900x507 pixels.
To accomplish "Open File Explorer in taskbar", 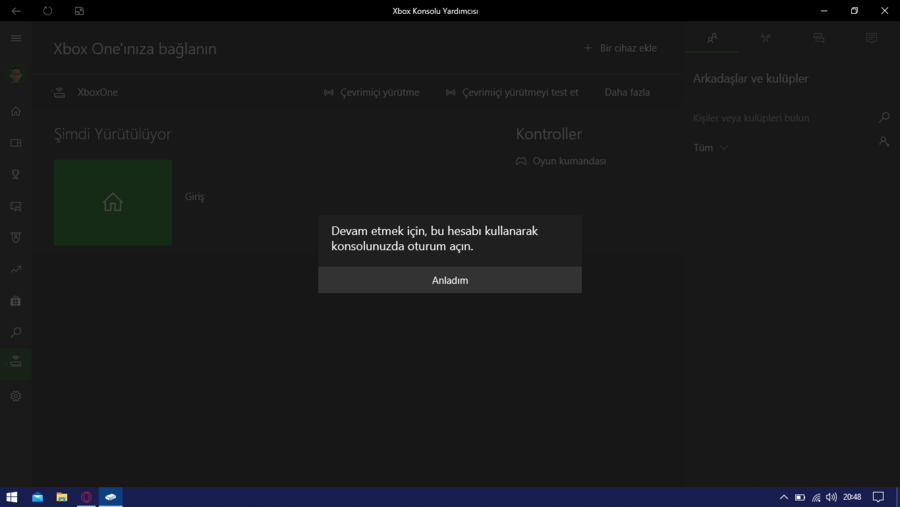I will (61, 497).
